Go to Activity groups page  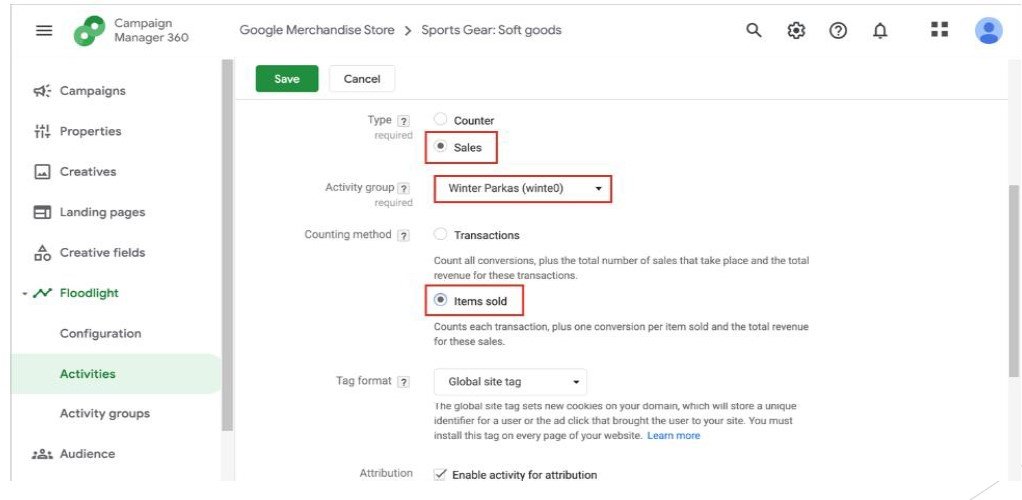105,414
